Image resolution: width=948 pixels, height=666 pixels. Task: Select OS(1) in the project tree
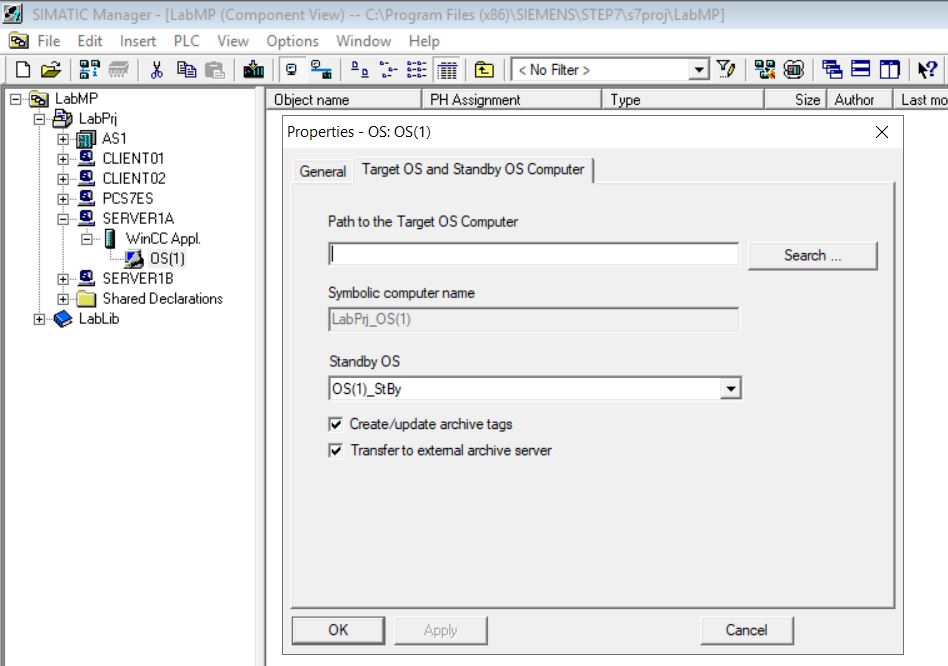click(x=167, y=259)
